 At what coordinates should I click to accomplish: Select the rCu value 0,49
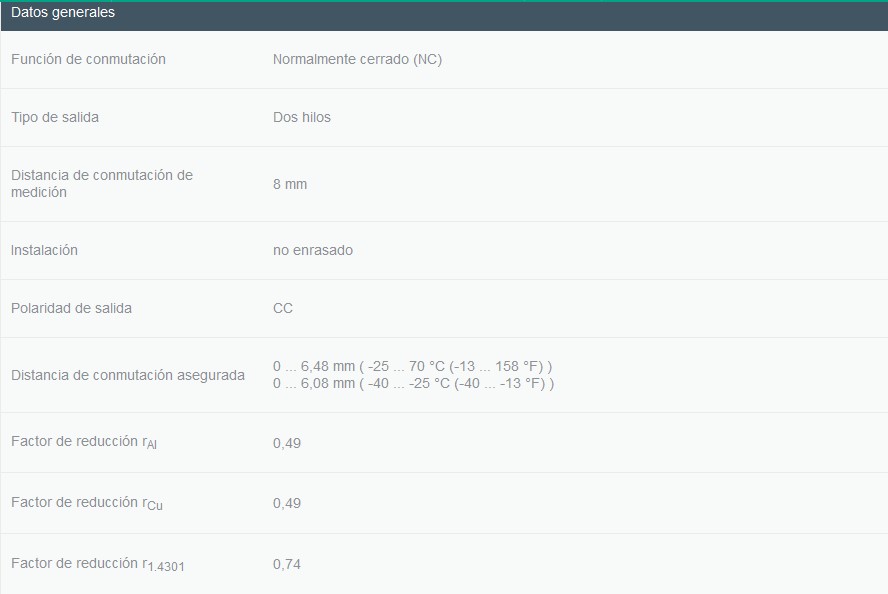[x=287, y=503]
